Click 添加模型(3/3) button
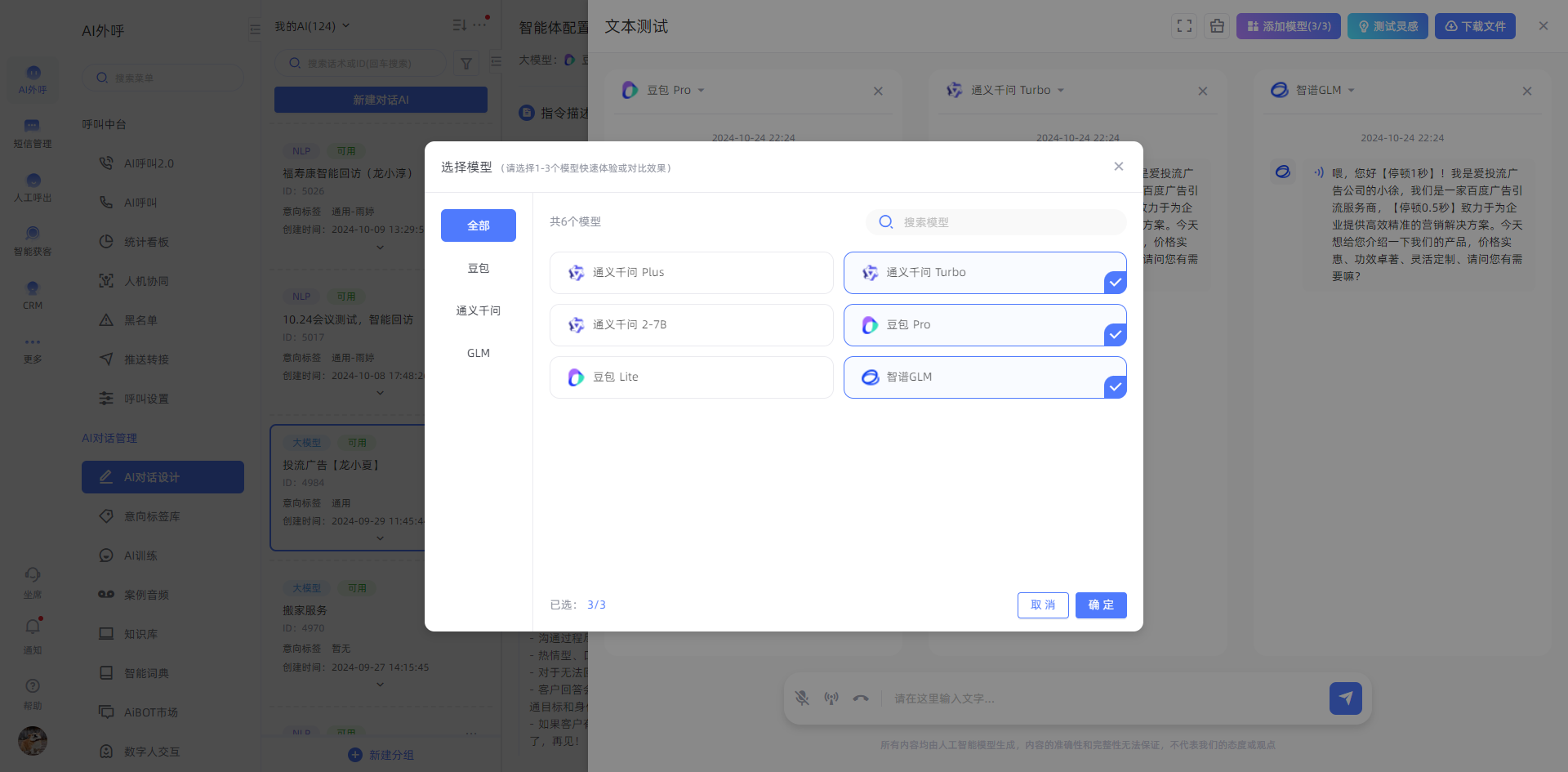Image resolution: width=1568 pixels, height=772 pixels. 1289,26
